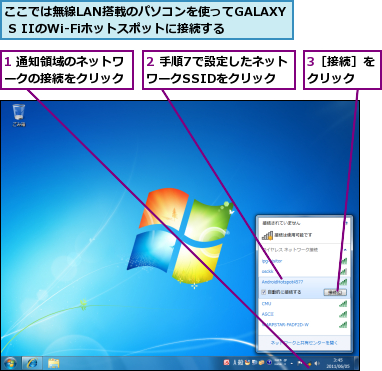This screenshot has height=371, width=382.
Task: Click the Show desktop strip at taskbar end
Action: click(356, 363)
